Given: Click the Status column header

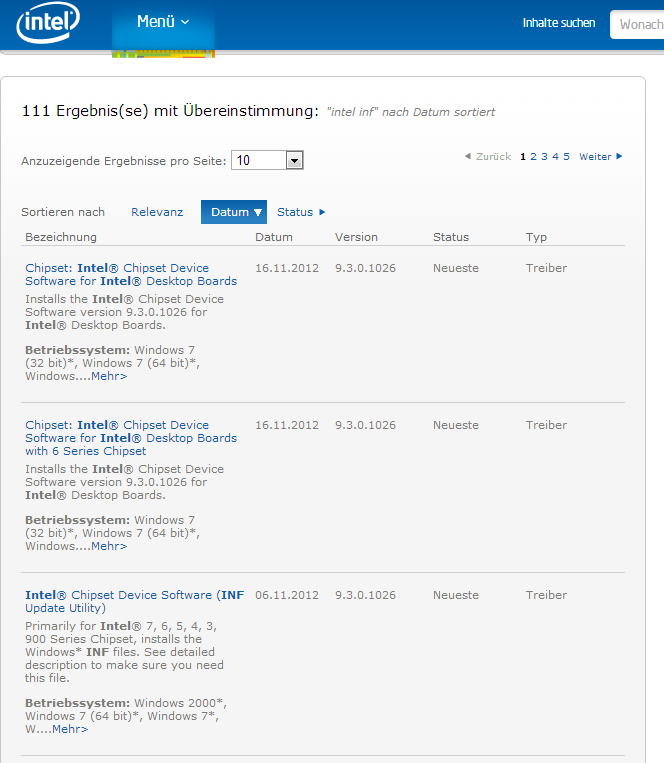Looking at the screenshot, I should point(451,237).
